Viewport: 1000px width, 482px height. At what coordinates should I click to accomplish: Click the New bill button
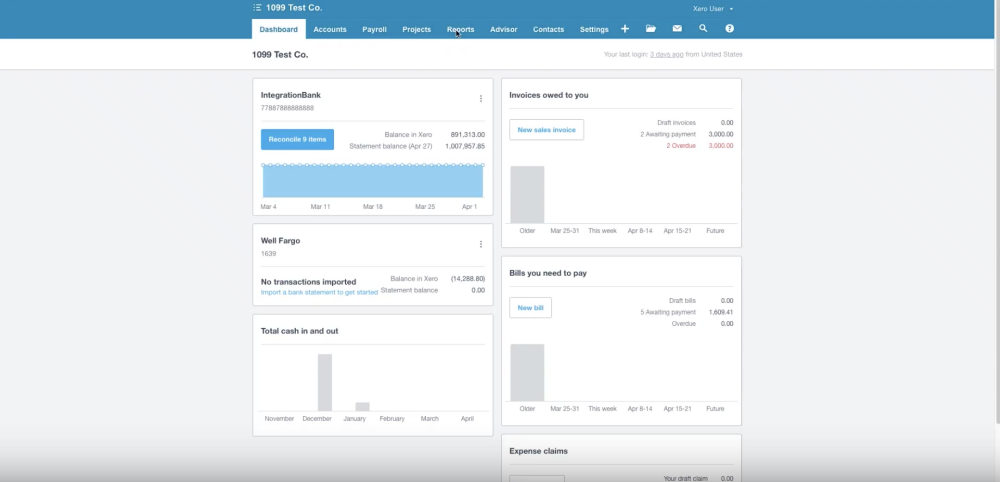tap(531, 307)
